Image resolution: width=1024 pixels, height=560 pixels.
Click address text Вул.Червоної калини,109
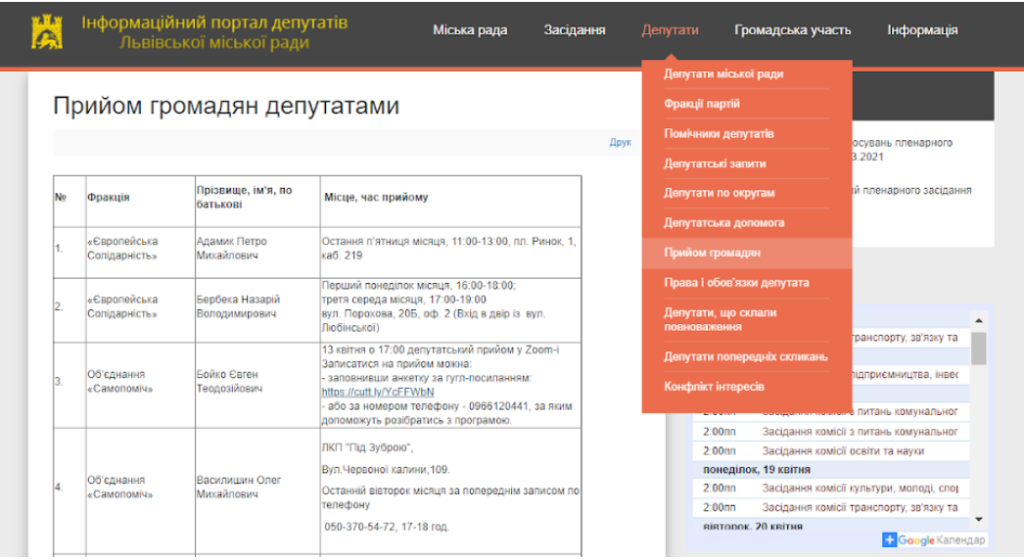pyautogui.click(x=385, y=470)
